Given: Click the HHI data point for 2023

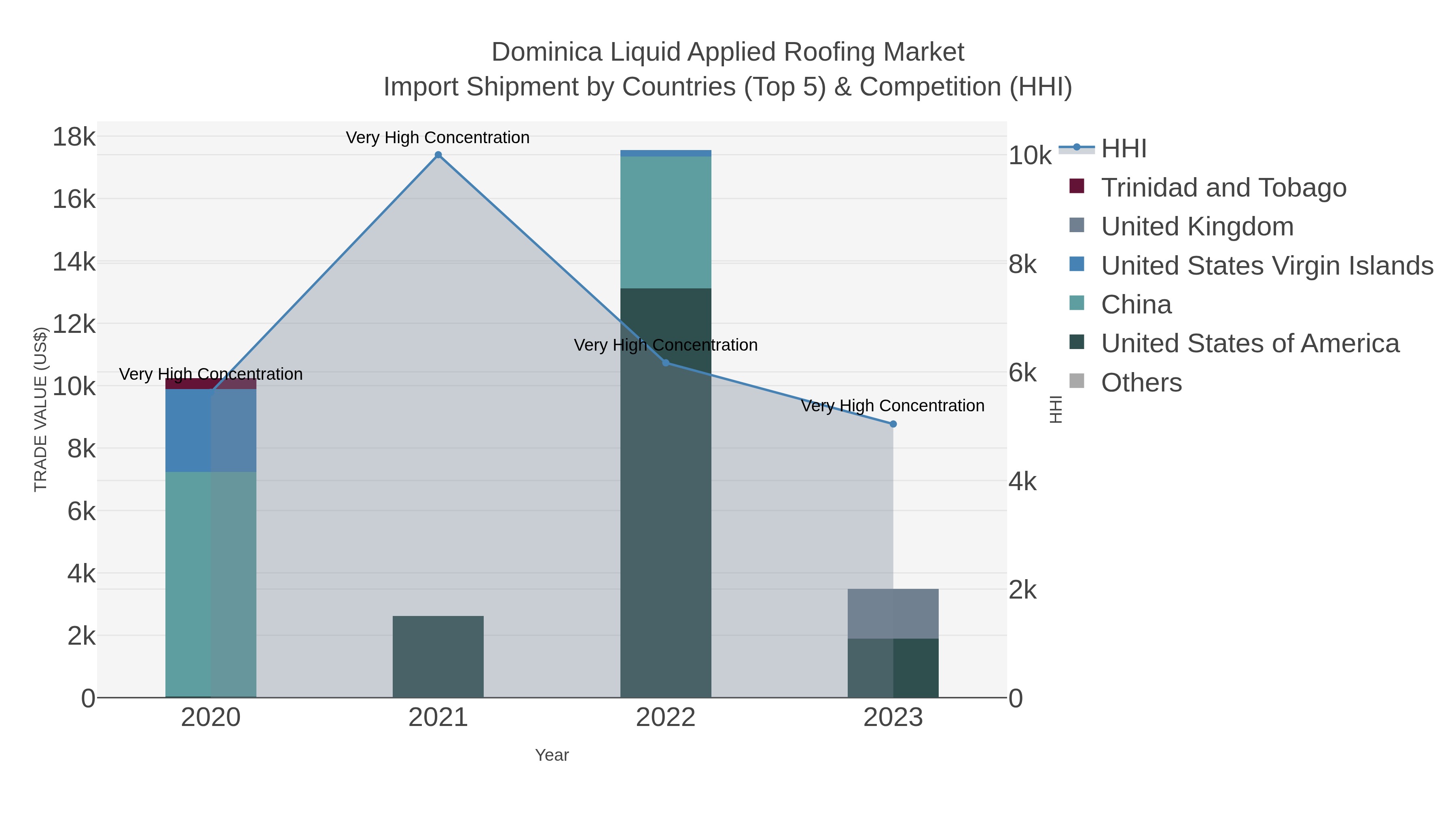Looking at the screenshot, I should click(893, 424).
